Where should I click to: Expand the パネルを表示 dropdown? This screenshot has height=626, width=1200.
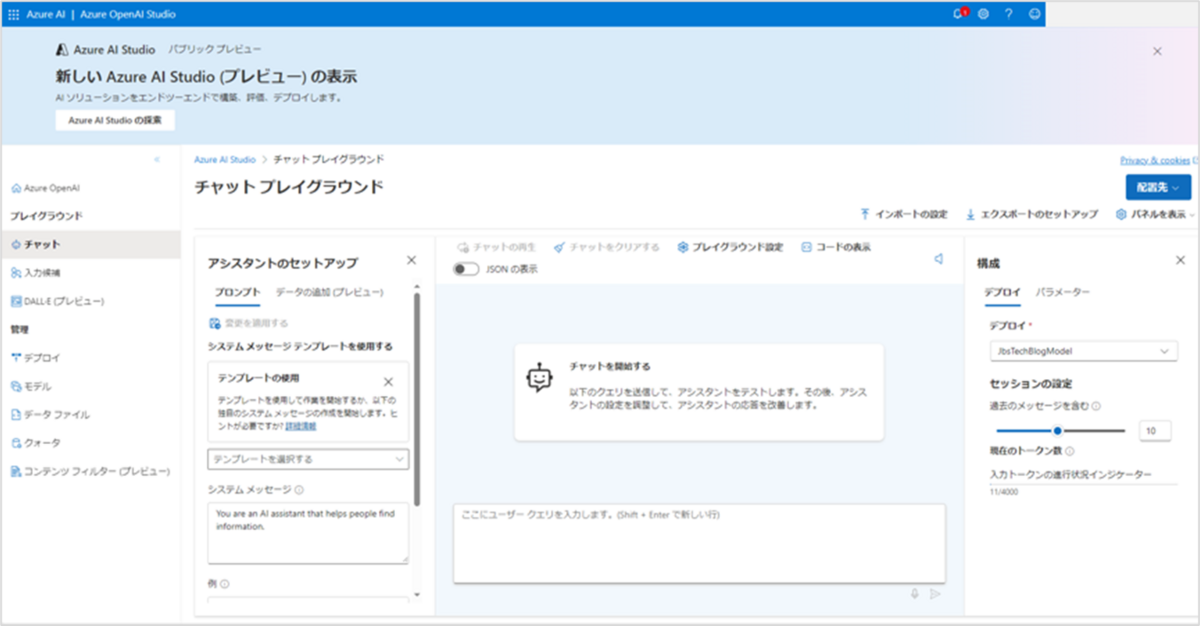[1155, 215]
